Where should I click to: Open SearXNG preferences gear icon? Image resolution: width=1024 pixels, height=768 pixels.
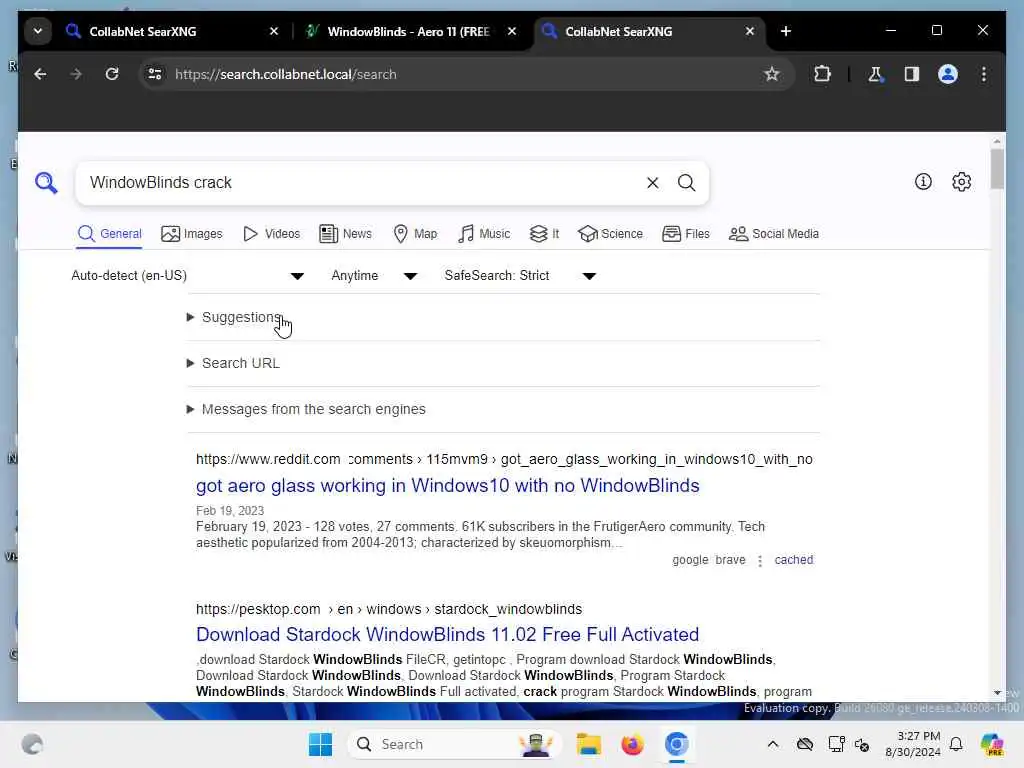tap(961, 182)
